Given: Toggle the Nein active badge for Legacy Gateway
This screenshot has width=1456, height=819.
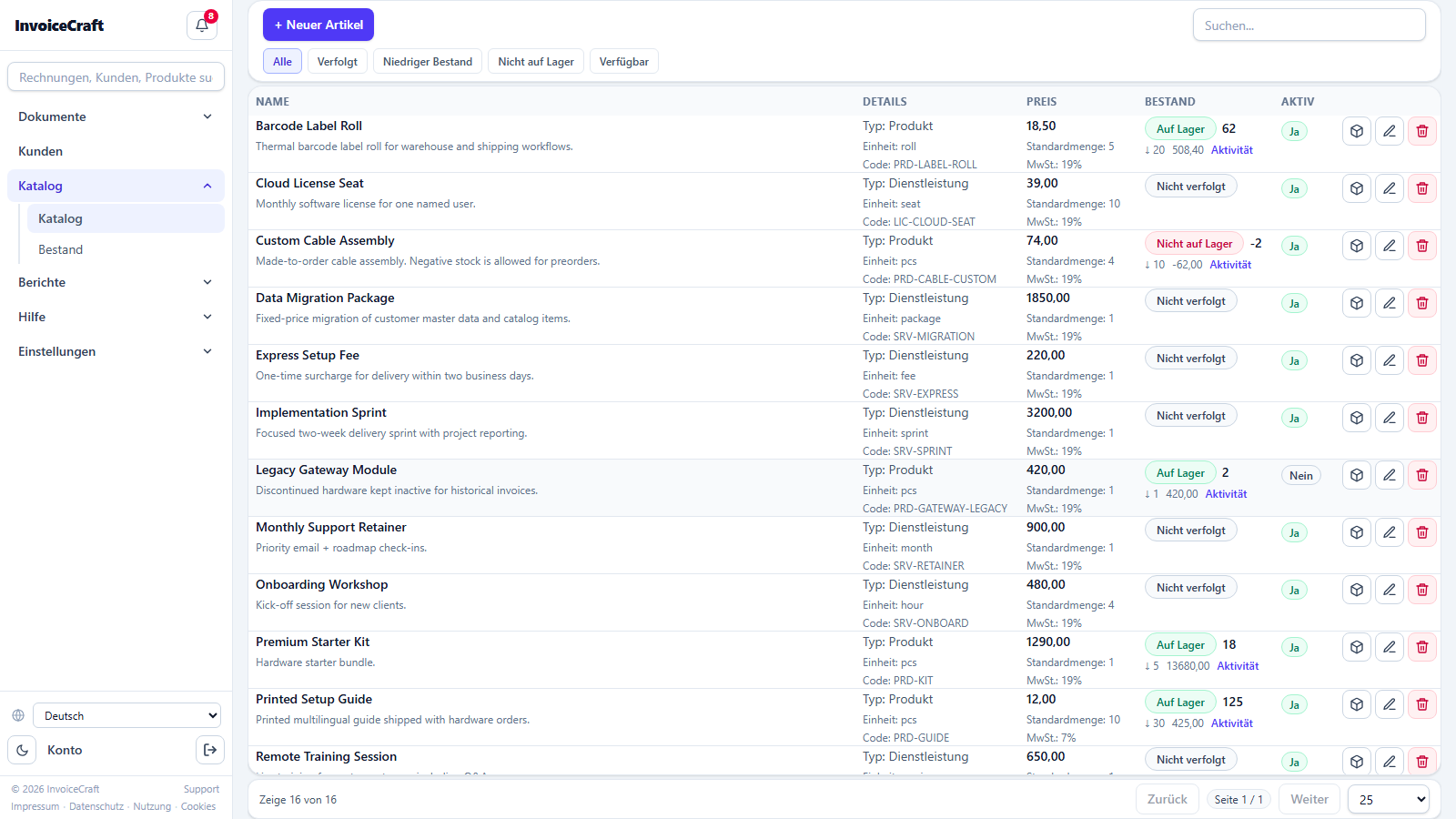Looking at the screenshot, I should (x=1301, y=475).
